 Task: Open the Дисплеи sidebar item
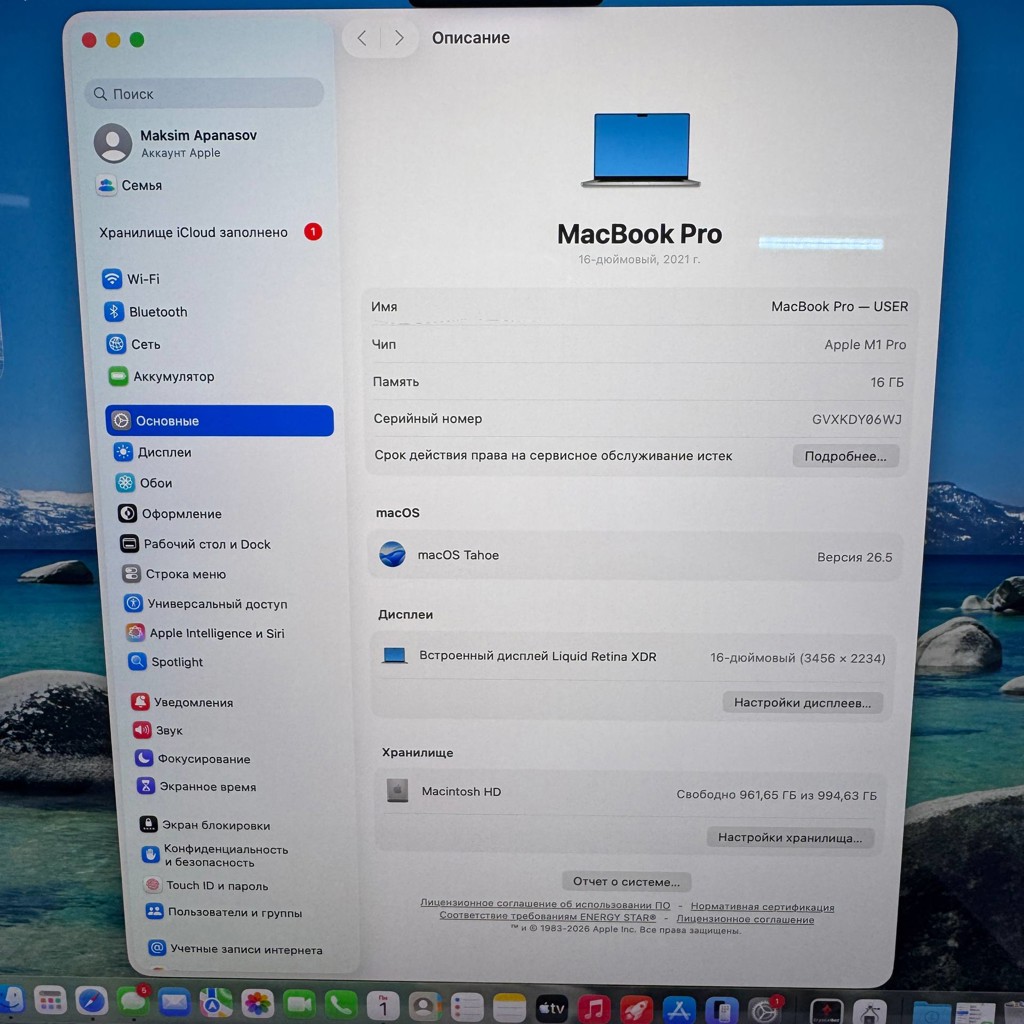[152, 452]
